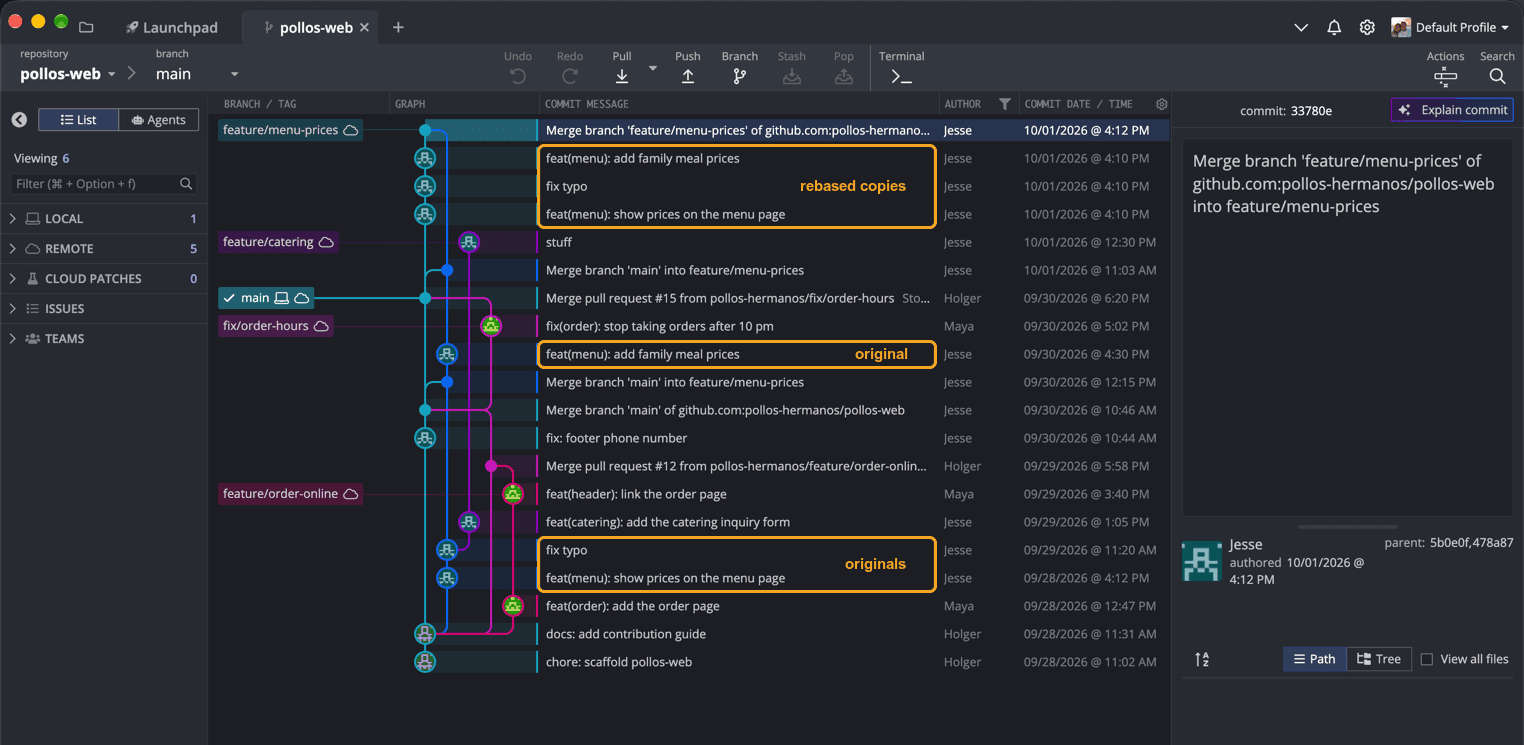Switch the left panel to Agents view
Screen dimensions: 1524x745
click(158, 120)
